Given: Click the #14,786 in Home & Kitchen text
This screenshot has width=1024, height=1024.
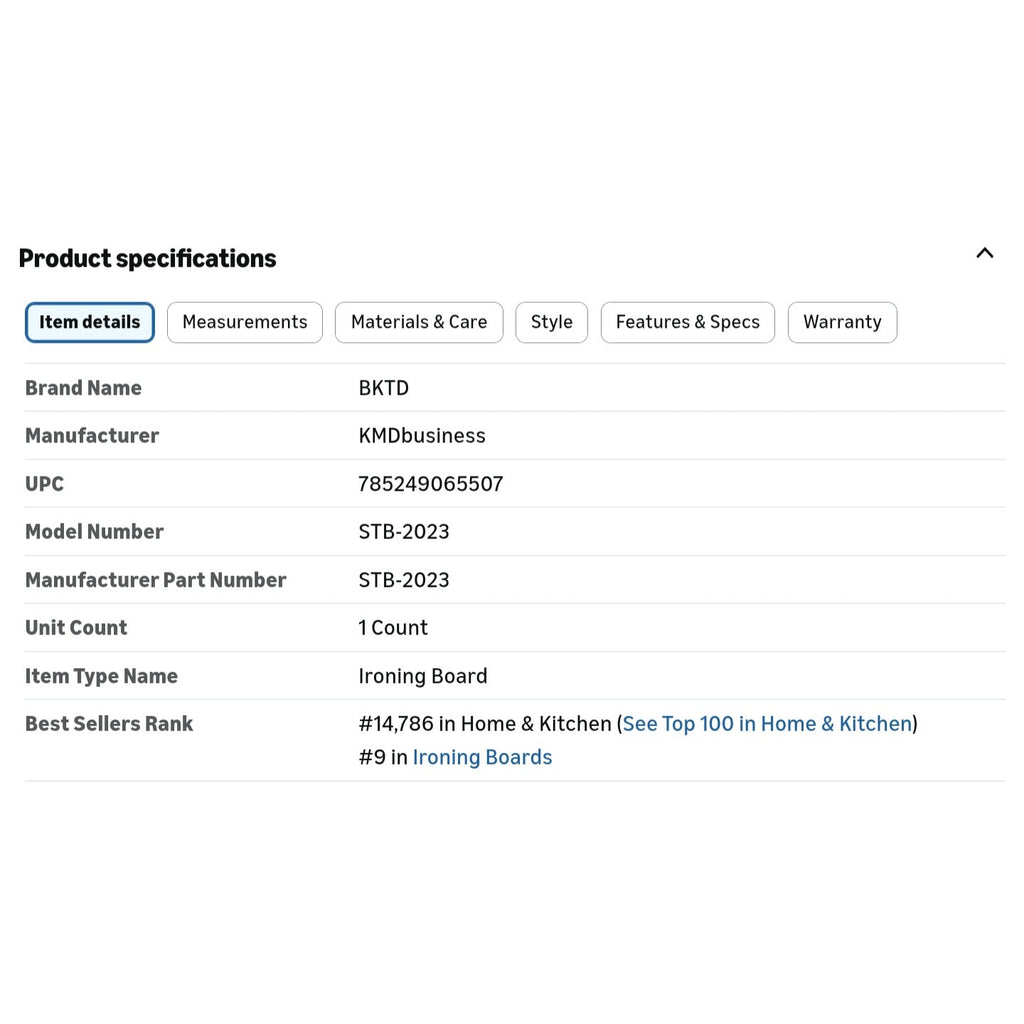Looking at the screenshot, I should click(485, 724).
